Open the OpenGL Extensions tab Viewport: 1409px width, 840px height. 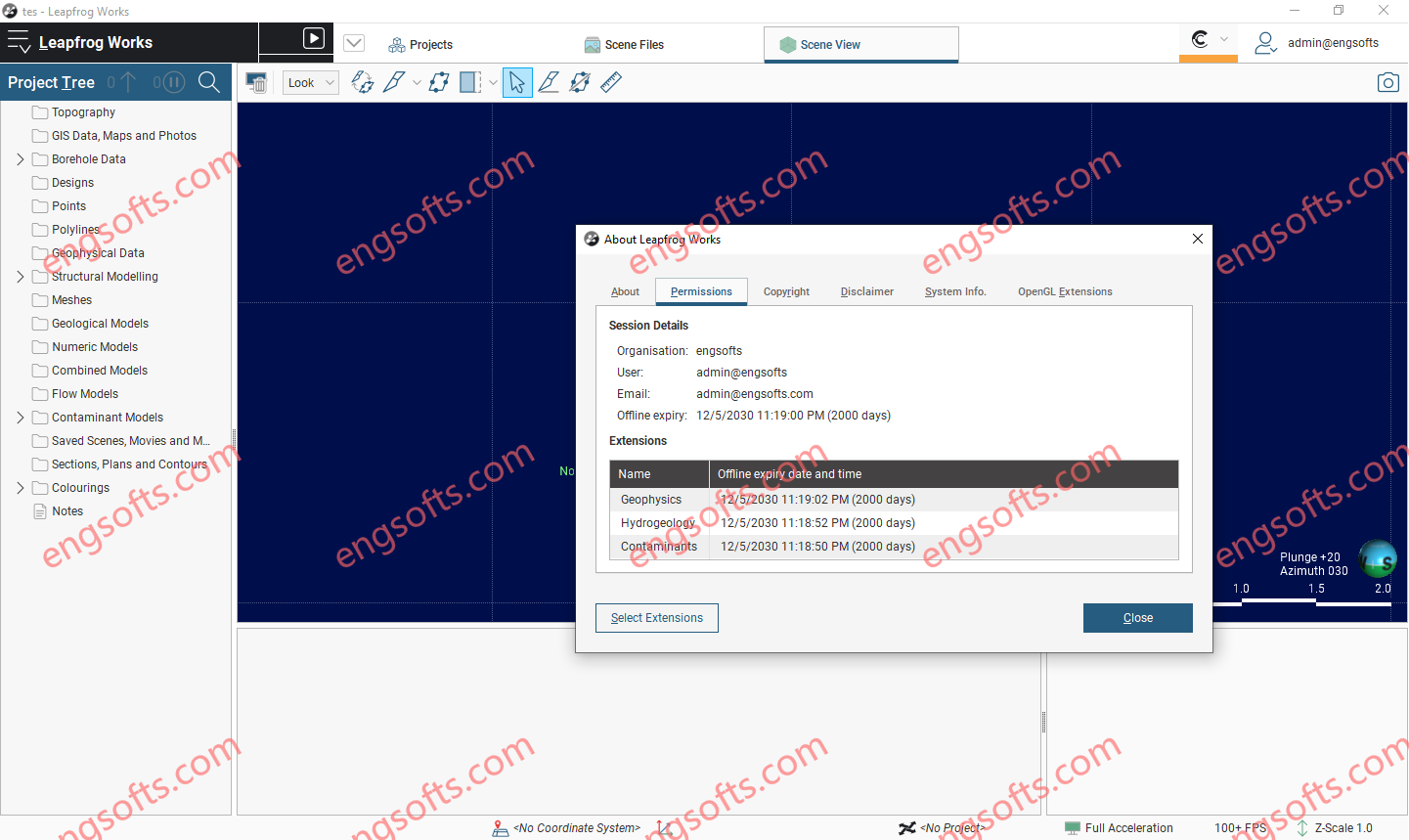1065,291
